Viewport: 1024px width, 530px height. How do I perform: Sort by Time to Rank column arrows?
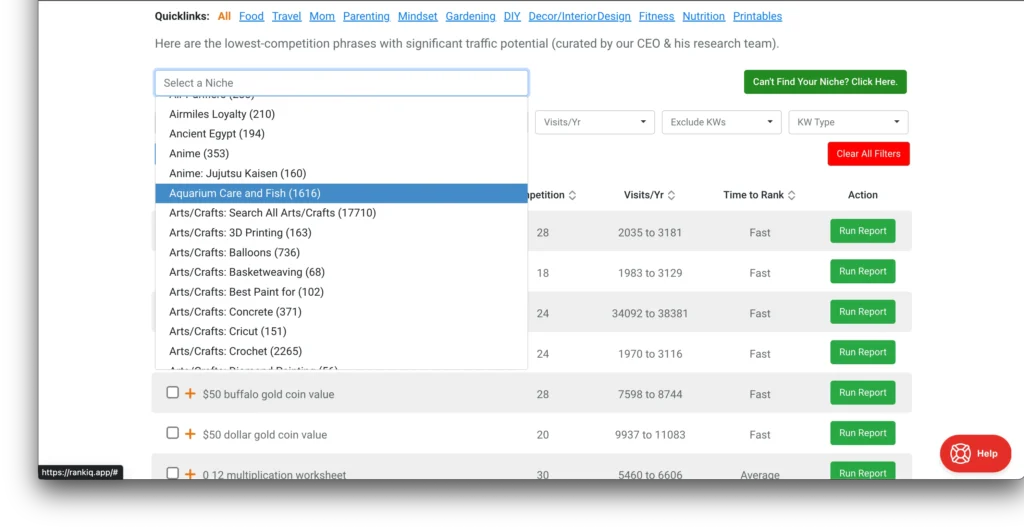792,195
